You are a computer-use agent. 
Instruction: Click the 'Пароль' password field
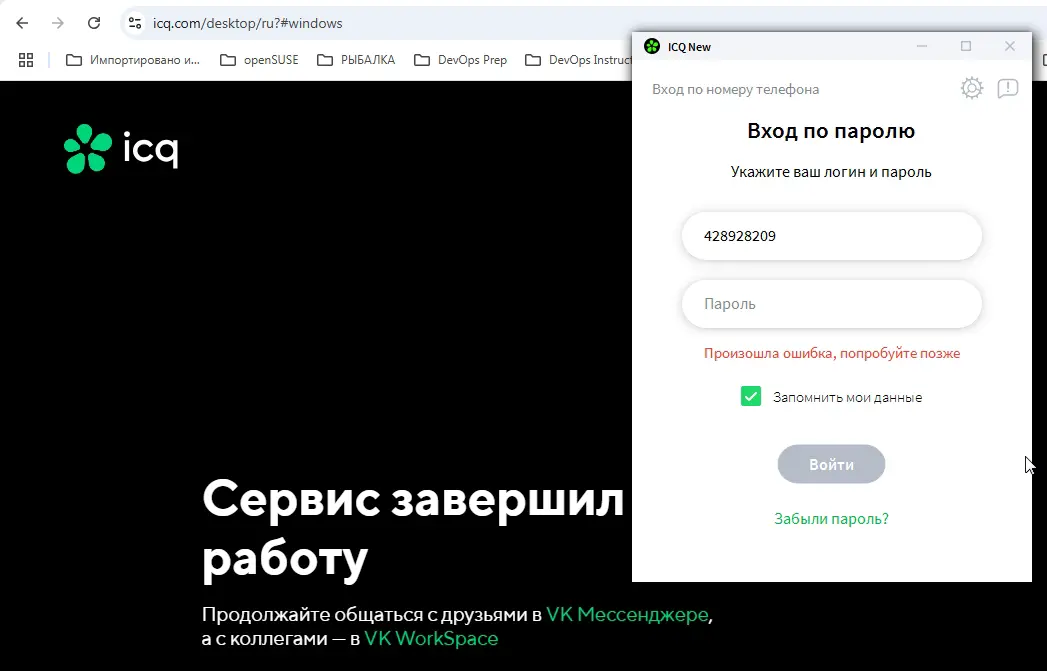coord(831,304)
